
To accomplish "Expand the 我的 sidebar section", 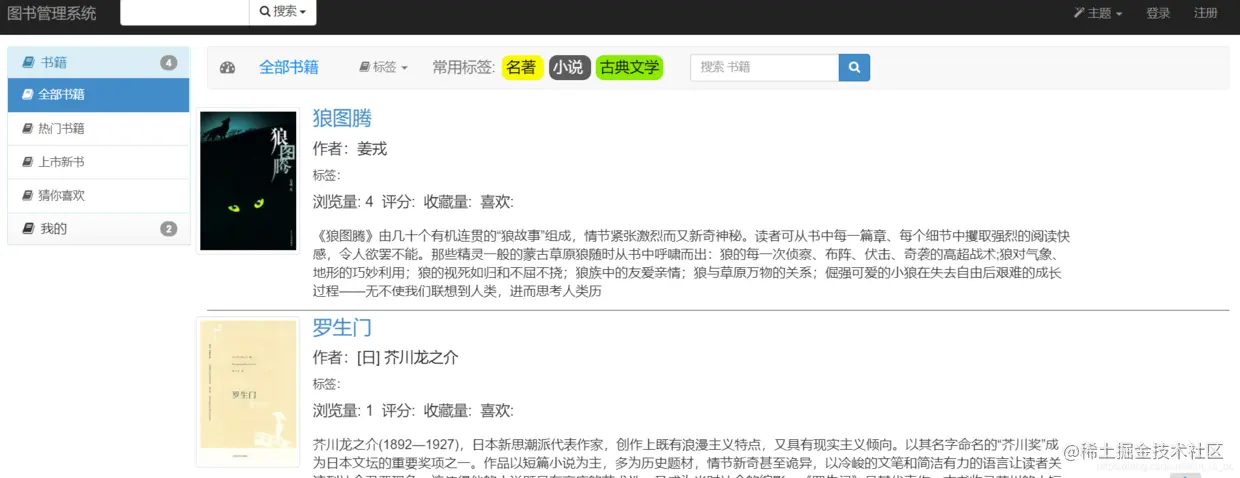I will 98,229.
